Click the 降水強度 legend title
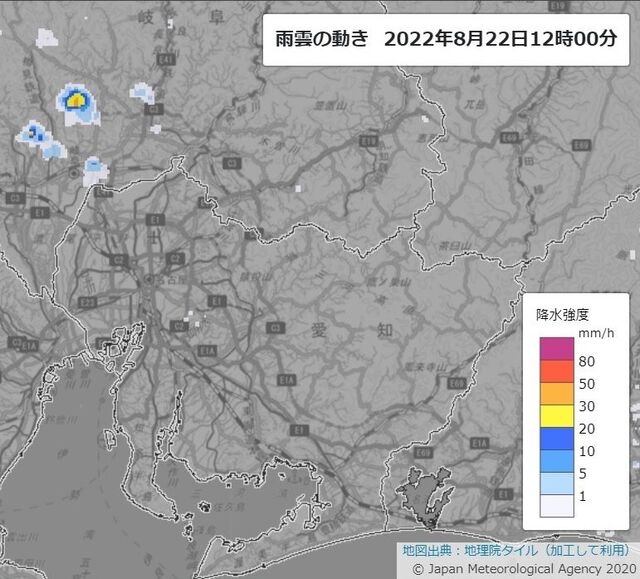 (x=562, y=315)
